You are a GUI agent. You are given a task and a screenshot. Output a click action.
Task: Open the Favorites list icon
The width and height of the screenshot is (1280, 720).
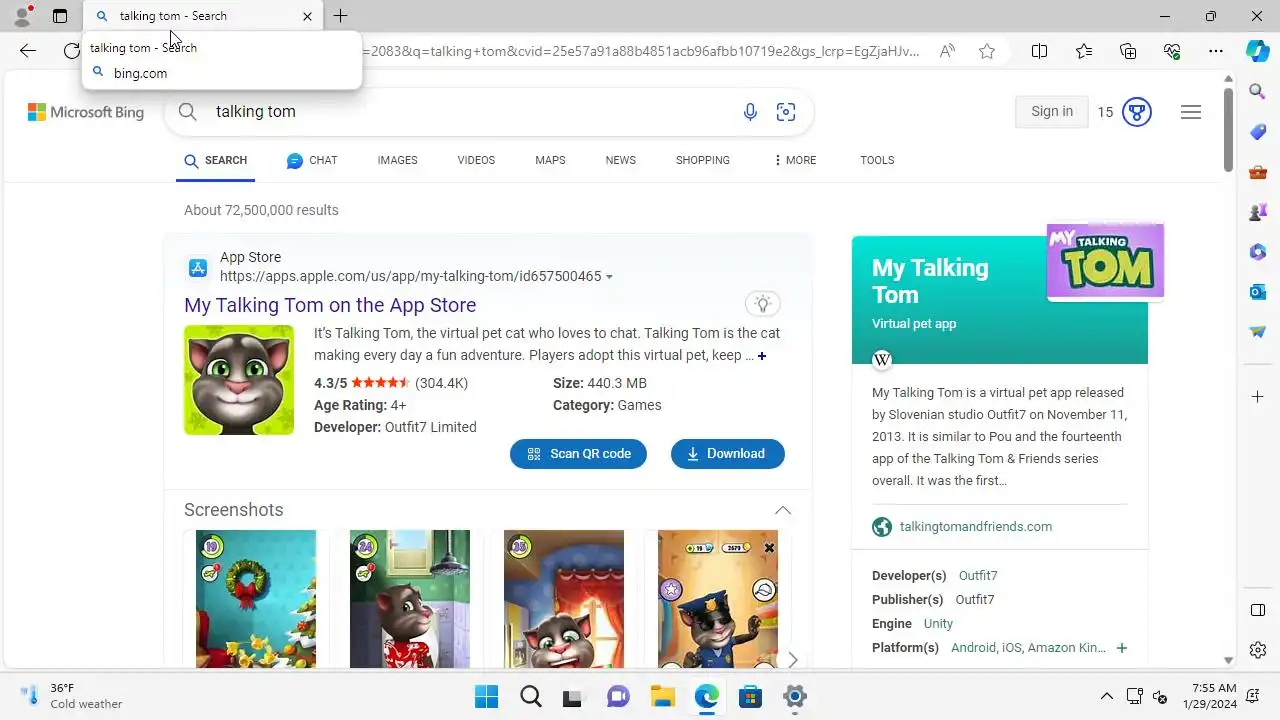(x=1084, y=51)
